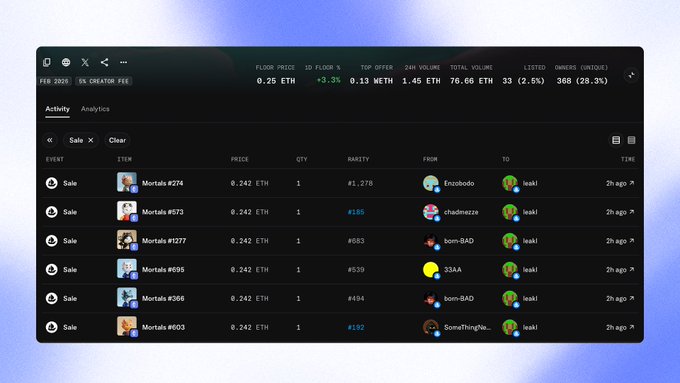This screenshot has width=680, height=383.
Task: Open the Mortals #603 item link
Action: click(163, 327)
